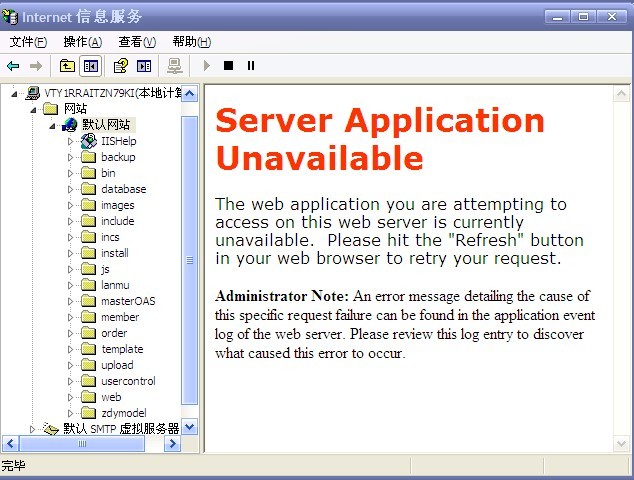Viewport: 634px width, 480px height.
Task: Open the 帮助(H) menu
Action: click(191, 42)
